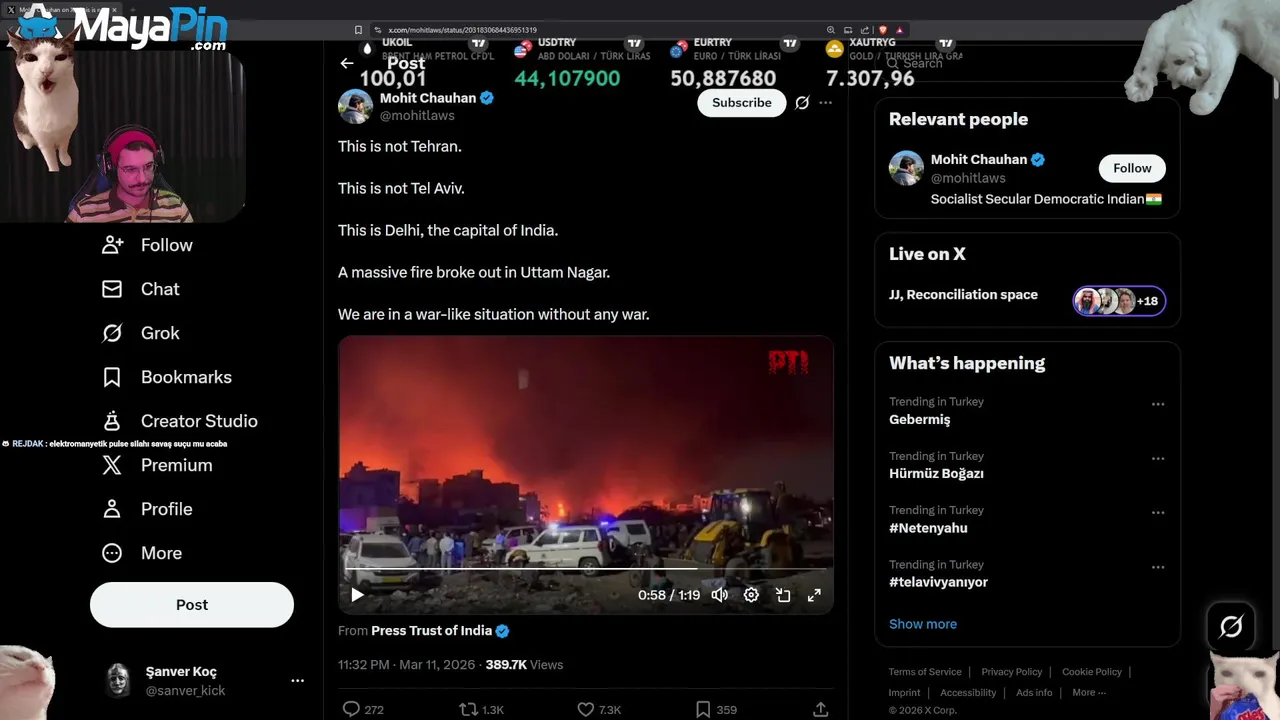
Task: Click Show more under What's happening
Action: pyautogui.click(x=923, y=624)
